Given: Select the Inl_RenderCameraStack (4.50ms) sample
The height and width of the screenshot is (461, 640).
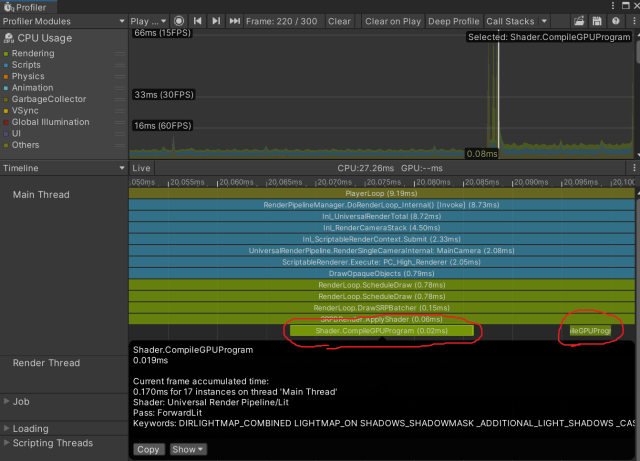Looking at the screenshot, I should (x=382, y=227).
